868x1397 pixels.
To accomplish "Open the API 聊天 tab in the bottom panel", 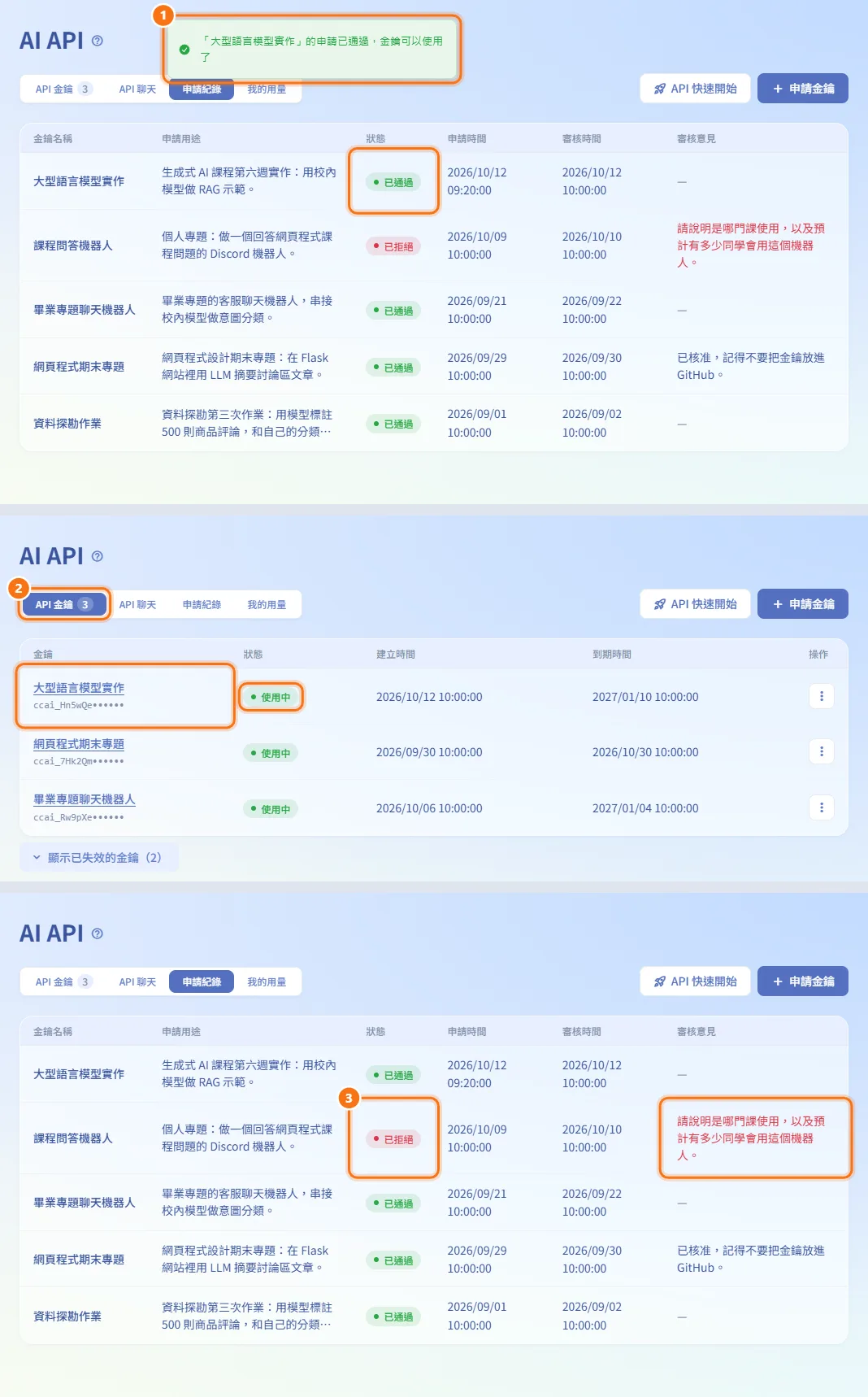I will (137, 982).
